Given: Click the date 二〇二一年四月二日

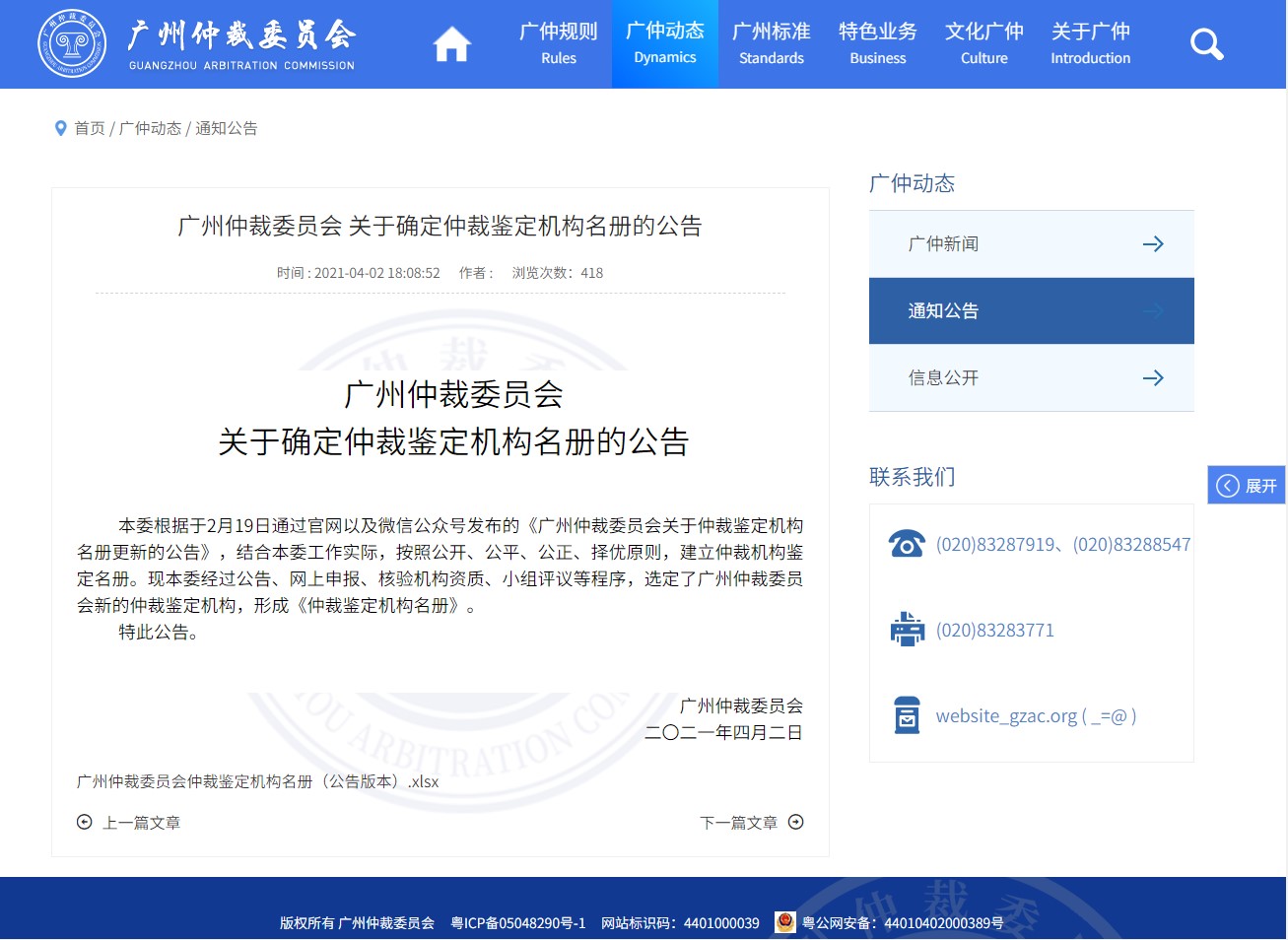Looking at the screenshot, I should pos(724,733).
